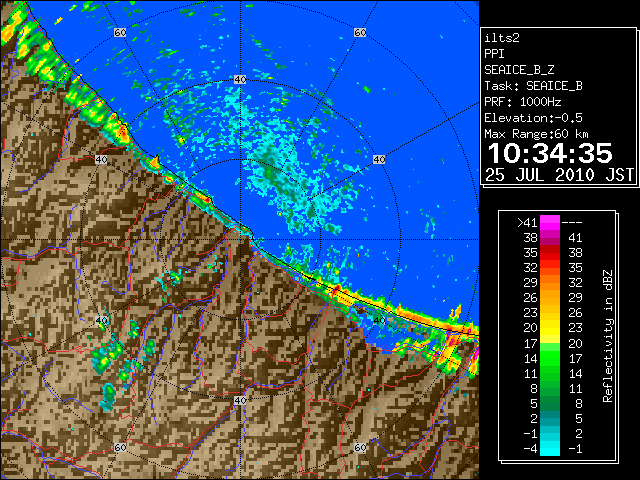Select the "SEAICE_B_Z" product label

tap(519, 70)
